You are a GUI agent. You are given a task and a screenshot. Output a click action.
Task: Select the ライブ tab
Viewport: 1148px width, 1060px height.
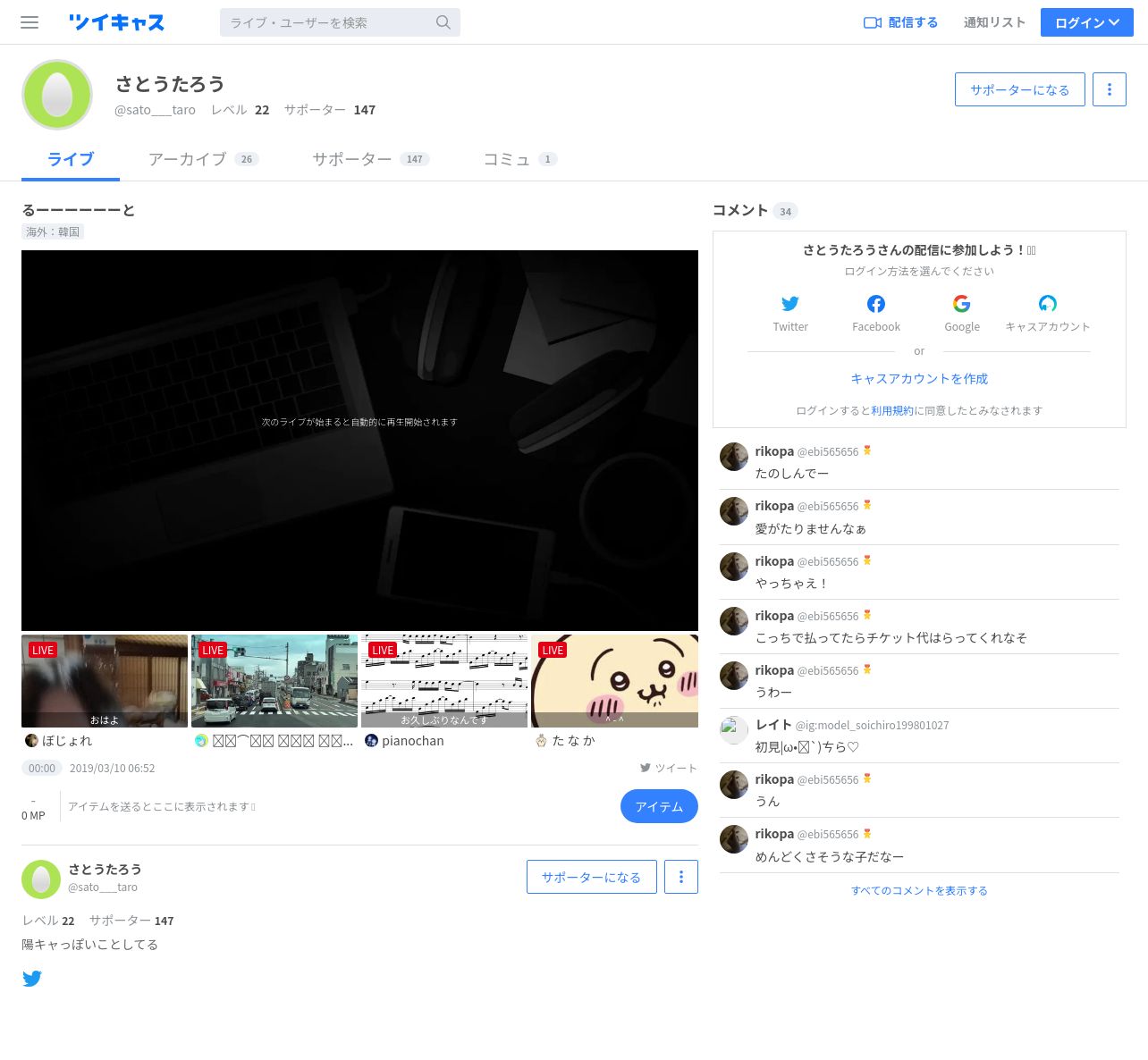[x=71, y=159]
